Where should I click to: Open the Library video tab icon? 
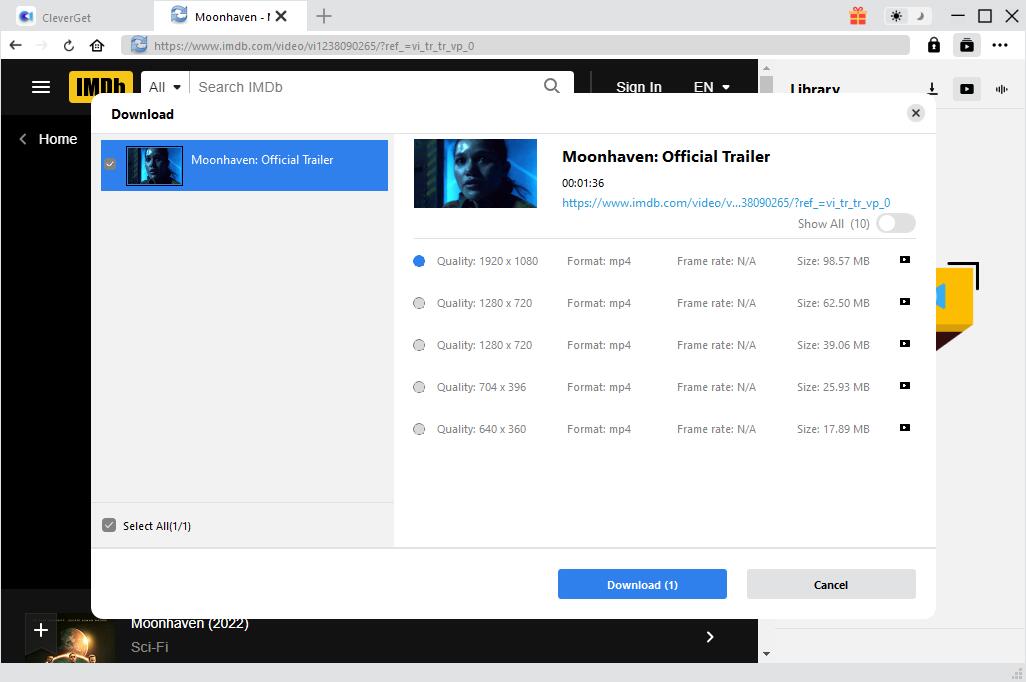tap(966, 89)
